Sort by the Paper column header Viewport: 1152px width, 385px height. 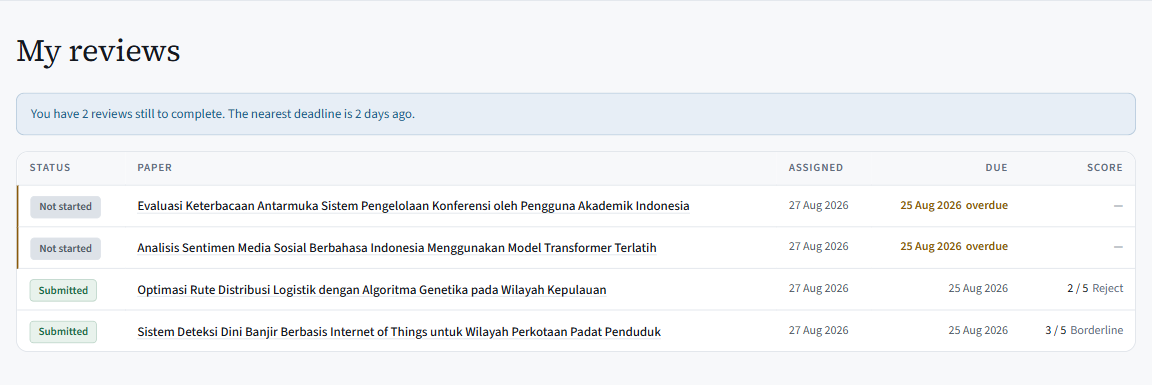154,168
